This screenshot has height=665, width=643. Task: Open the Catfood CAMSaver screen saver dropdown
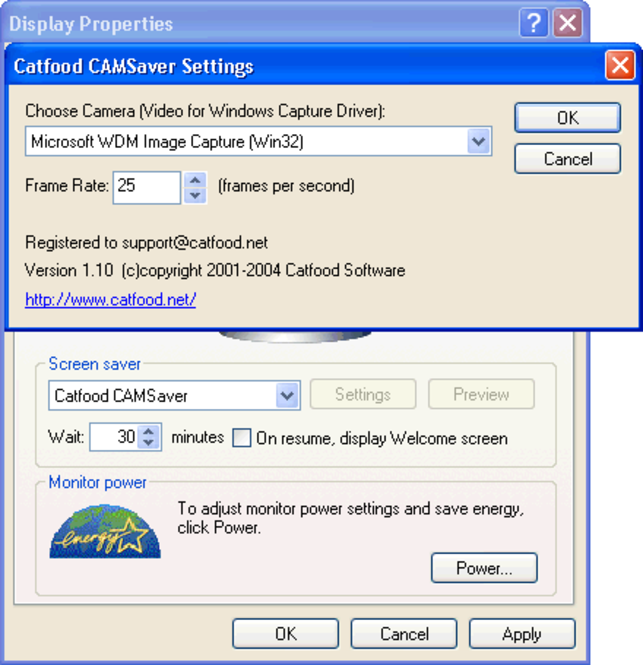point(287,395)
